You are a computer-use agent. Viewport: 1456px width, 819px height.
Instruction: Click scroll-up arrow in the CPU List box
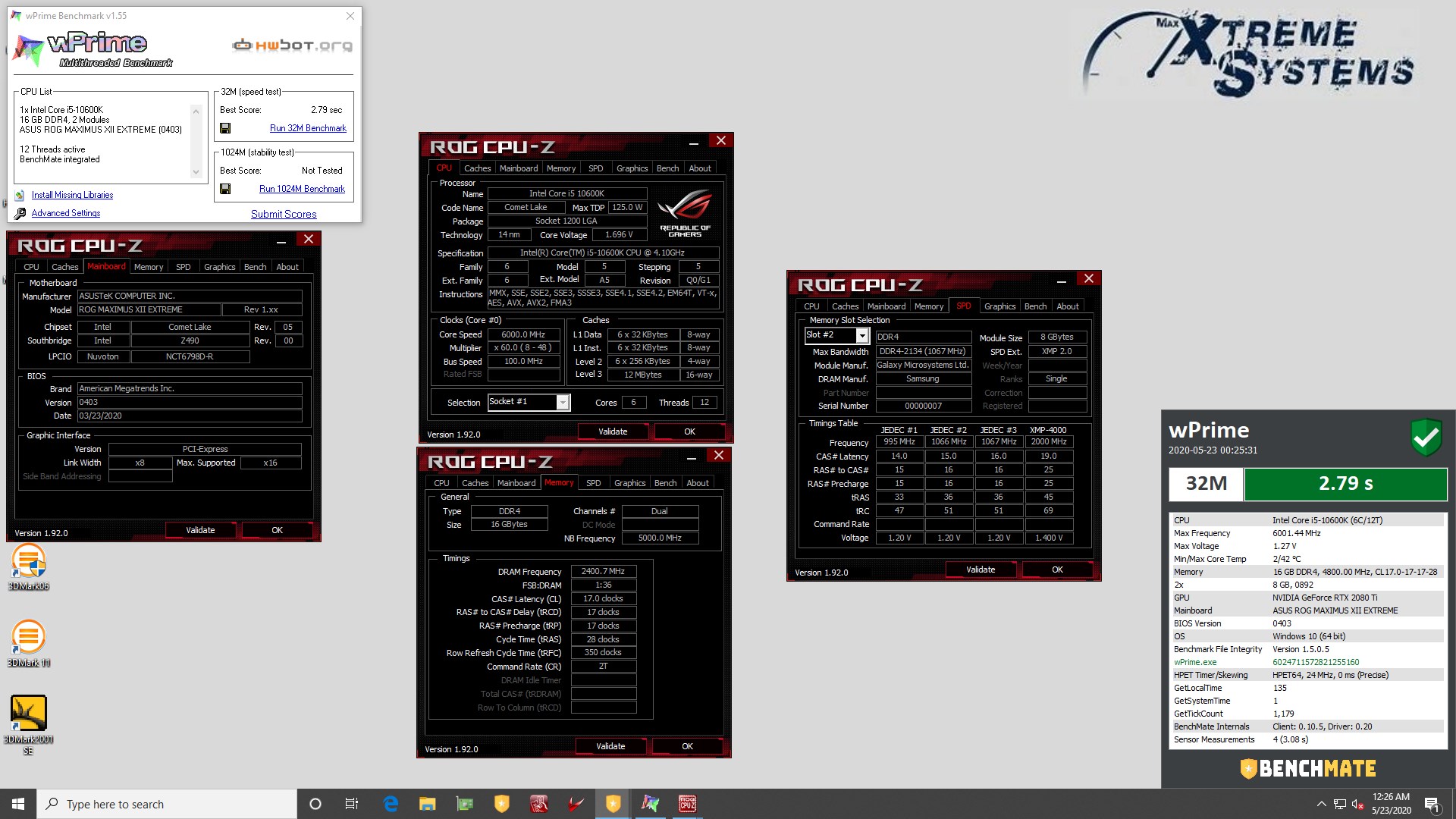(x=196, y=111)
